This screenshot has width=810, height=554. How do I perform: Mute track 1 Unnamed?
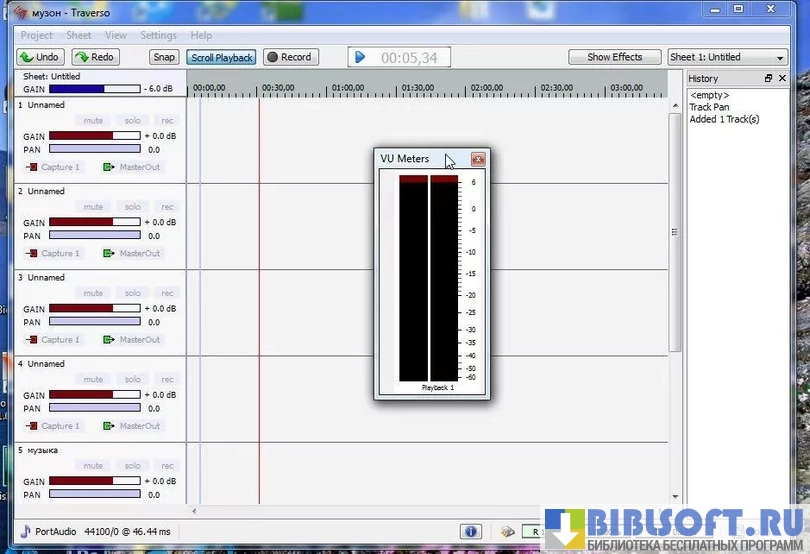pyautogui.click(x=93, y=121)
